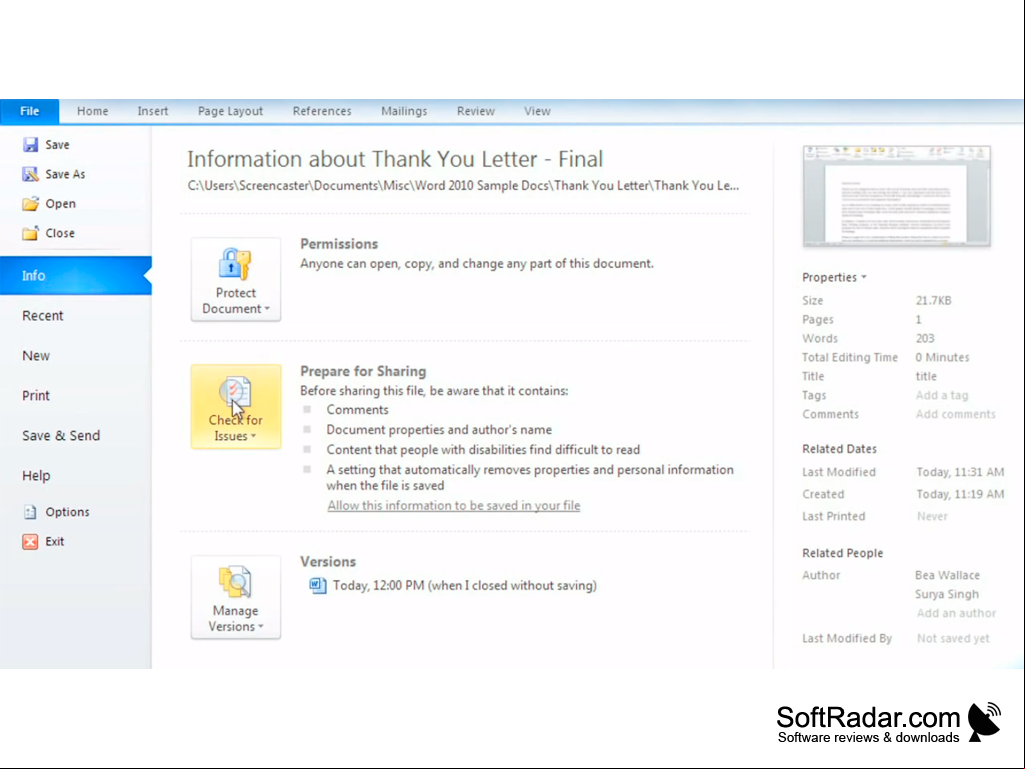Choose New in the backstage menu

[x=36, y=356]
